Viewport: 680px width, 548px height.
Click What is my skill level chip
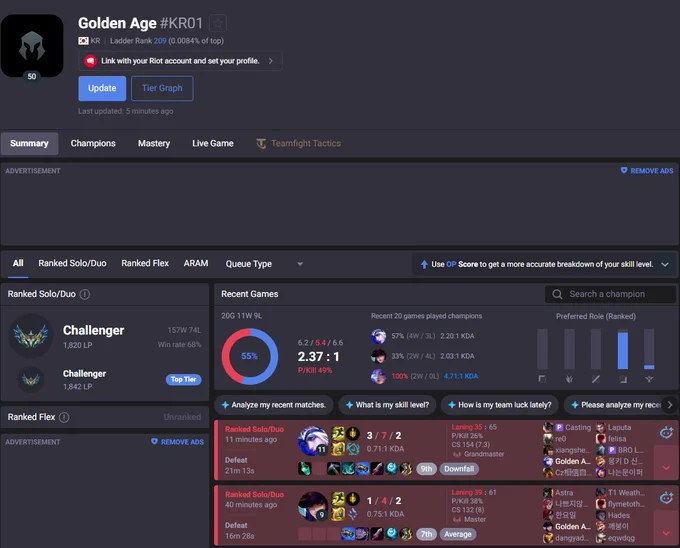click(387, 405)
